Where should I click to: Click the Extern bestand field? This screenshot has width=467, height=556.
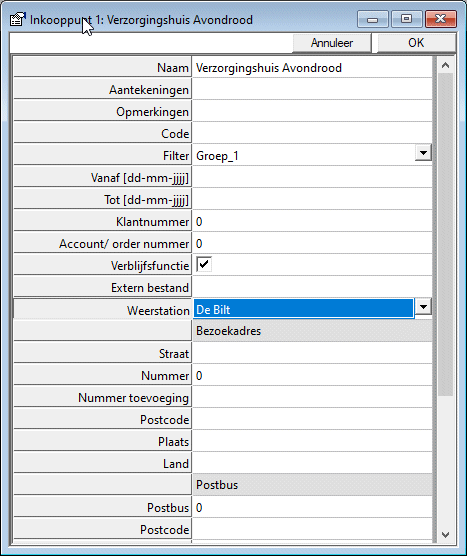pos(312,287)
